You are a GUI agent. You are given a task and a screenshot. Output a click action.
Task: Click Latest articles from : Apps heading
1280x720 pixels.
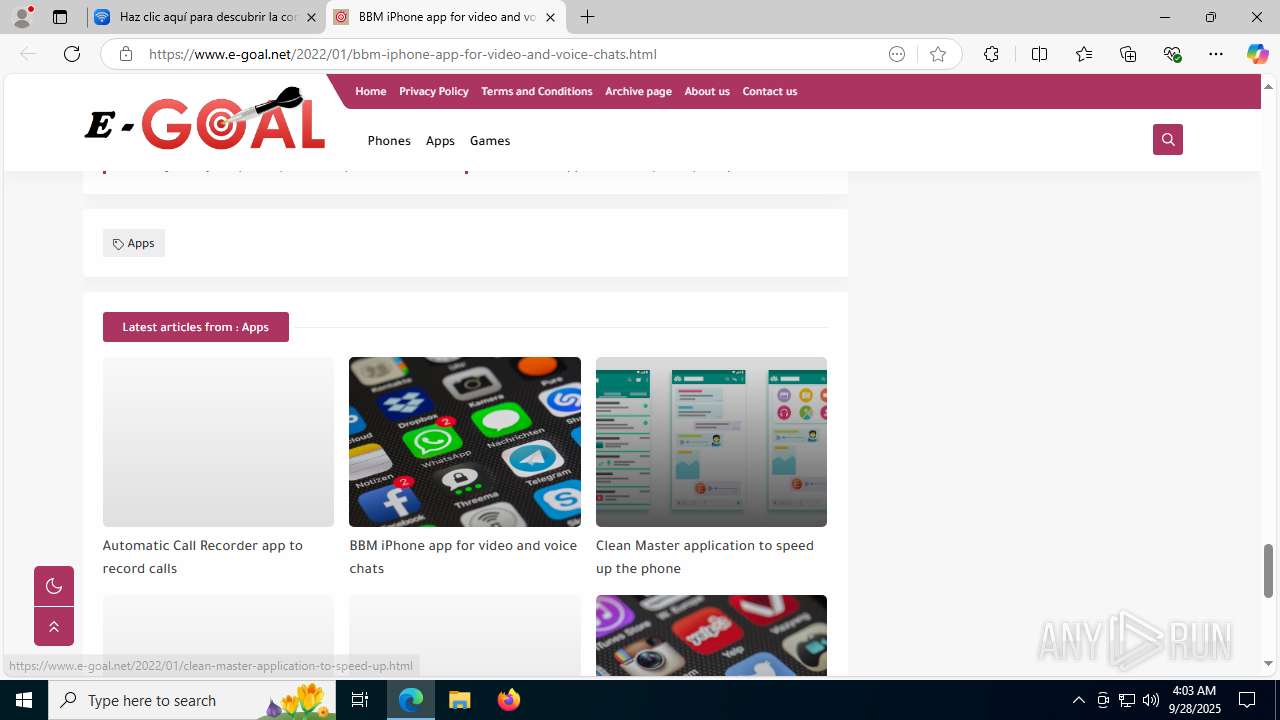195,327
